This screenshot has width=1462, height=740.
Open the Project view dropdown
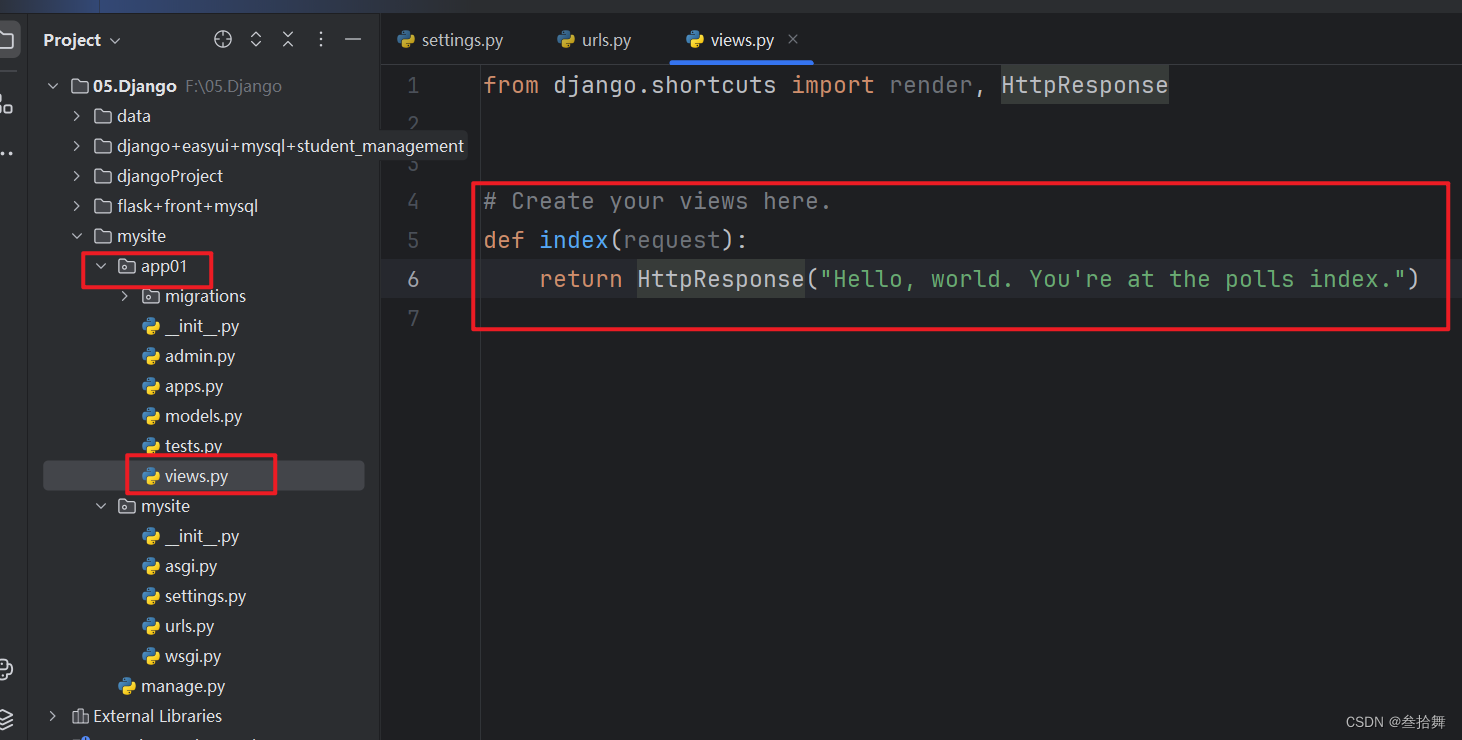click(81, 40)
